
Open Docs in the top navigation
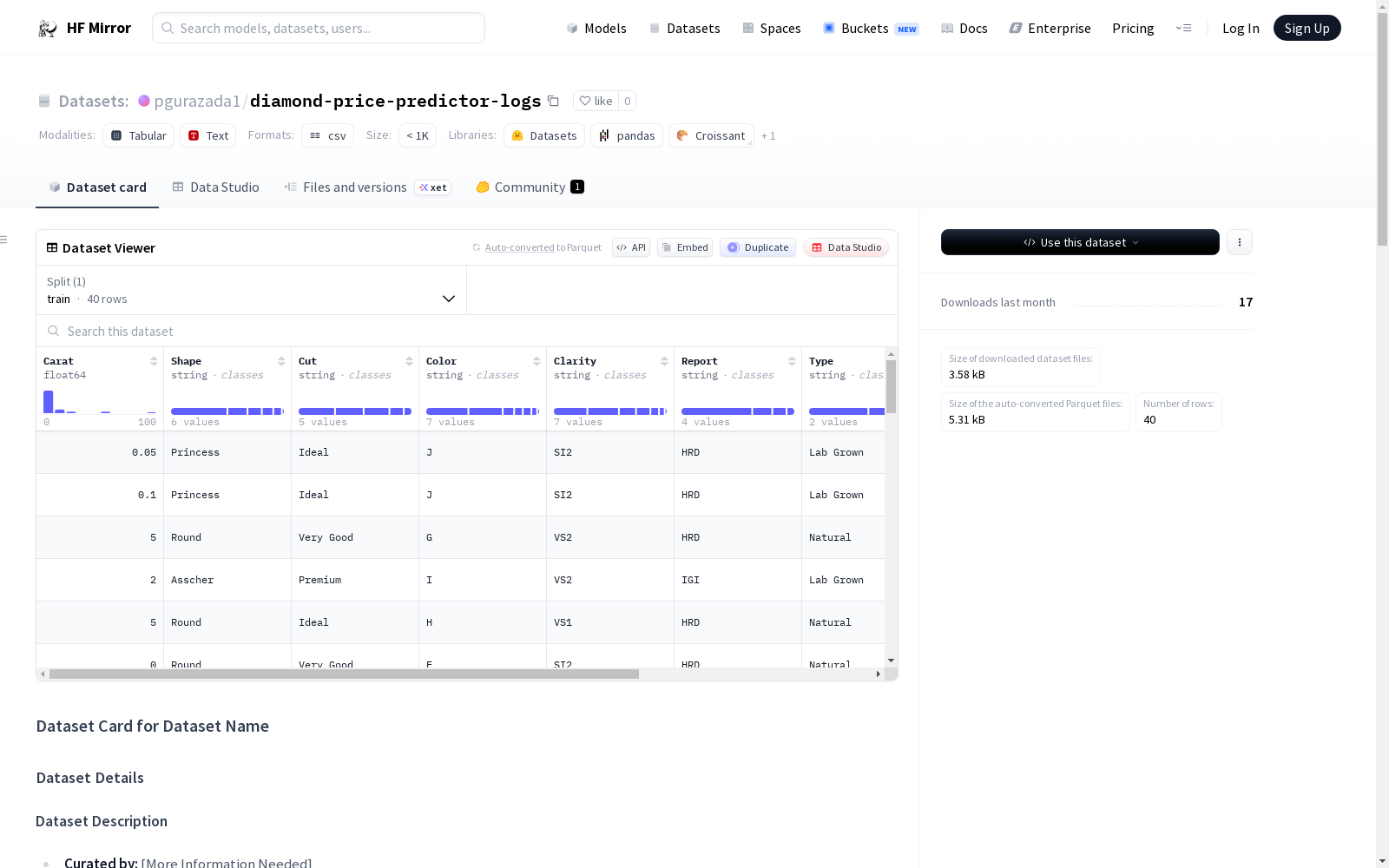pos(964,29)
